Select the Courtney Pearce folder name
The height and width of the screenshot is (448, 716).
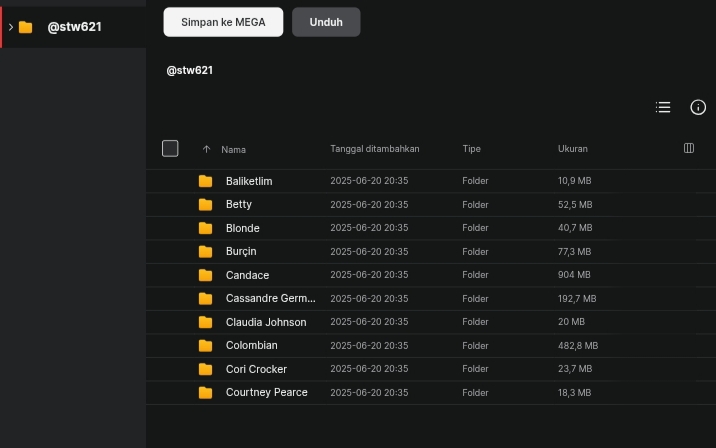click(267, 393)
